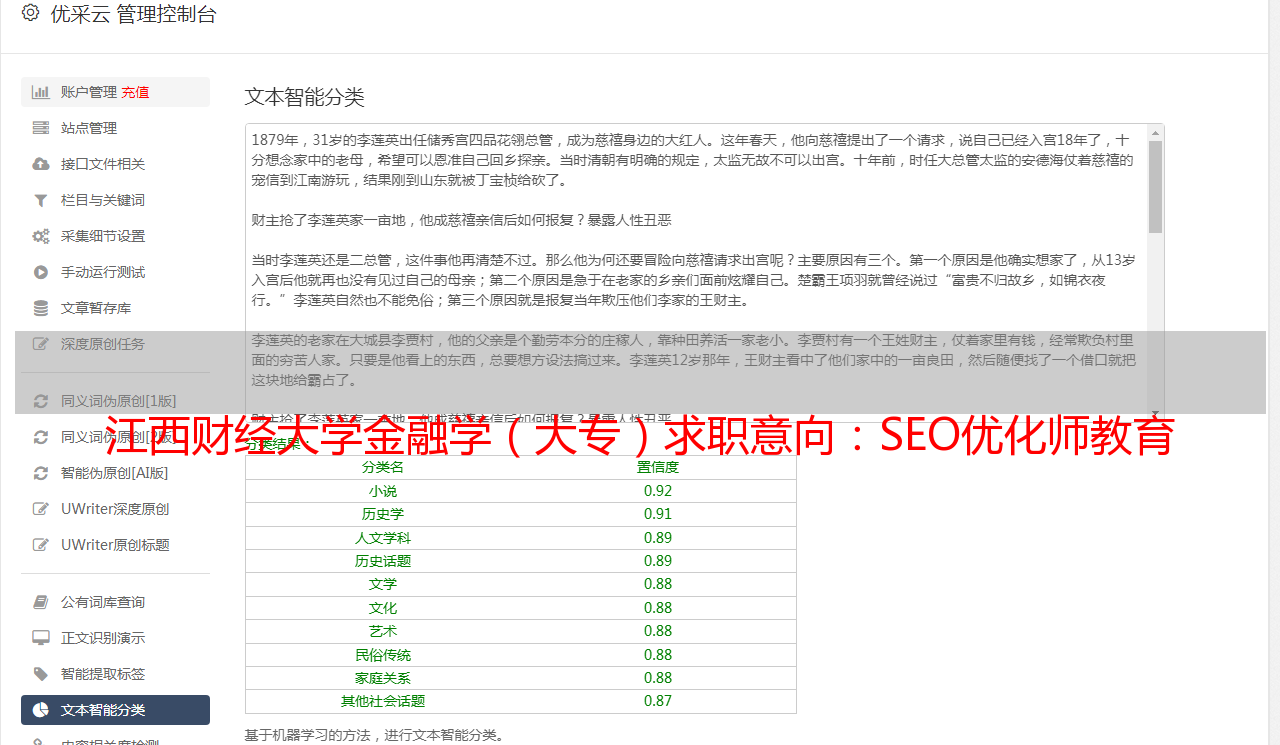Click the 人文学科 category cell
Viewport: 1280px width, 745px height.
click(x=383, y=538)
